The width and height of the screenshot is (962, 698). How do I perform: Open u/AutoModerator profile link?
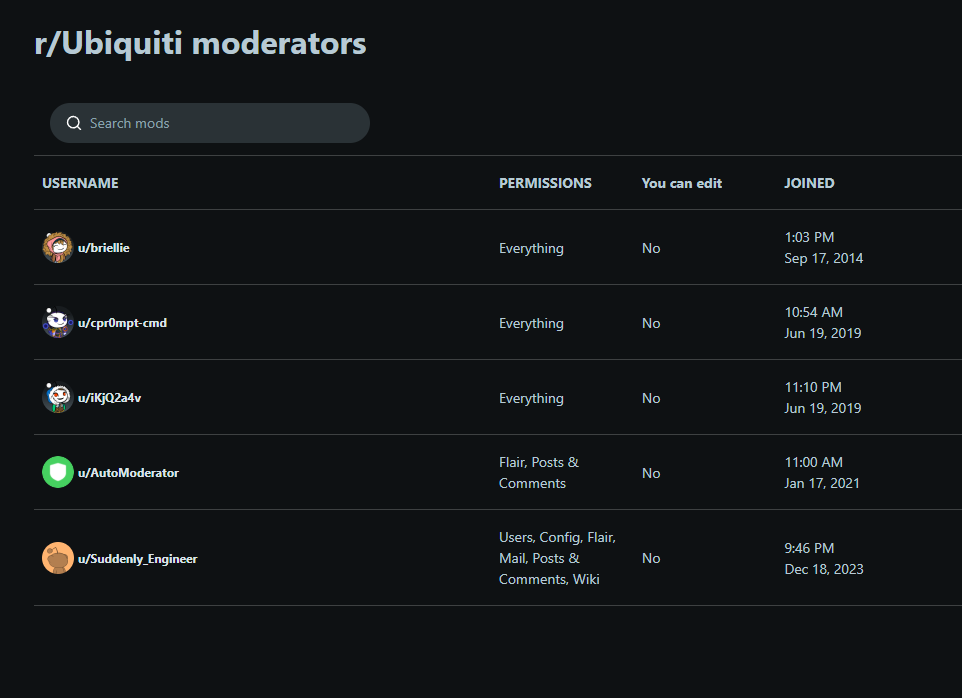point(128,473)
